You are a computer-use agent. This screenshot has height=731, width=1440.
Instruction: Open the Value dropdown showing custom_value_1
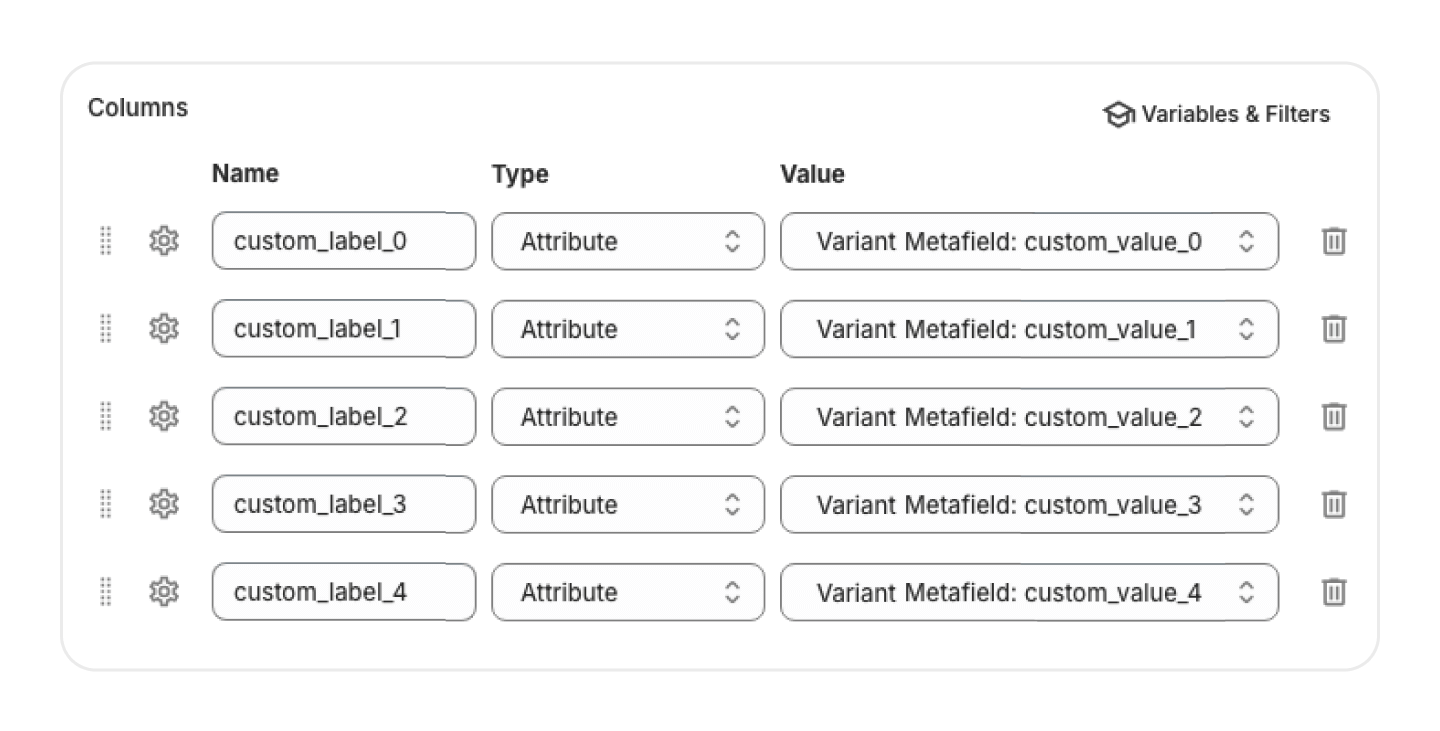coord(1029,329)
